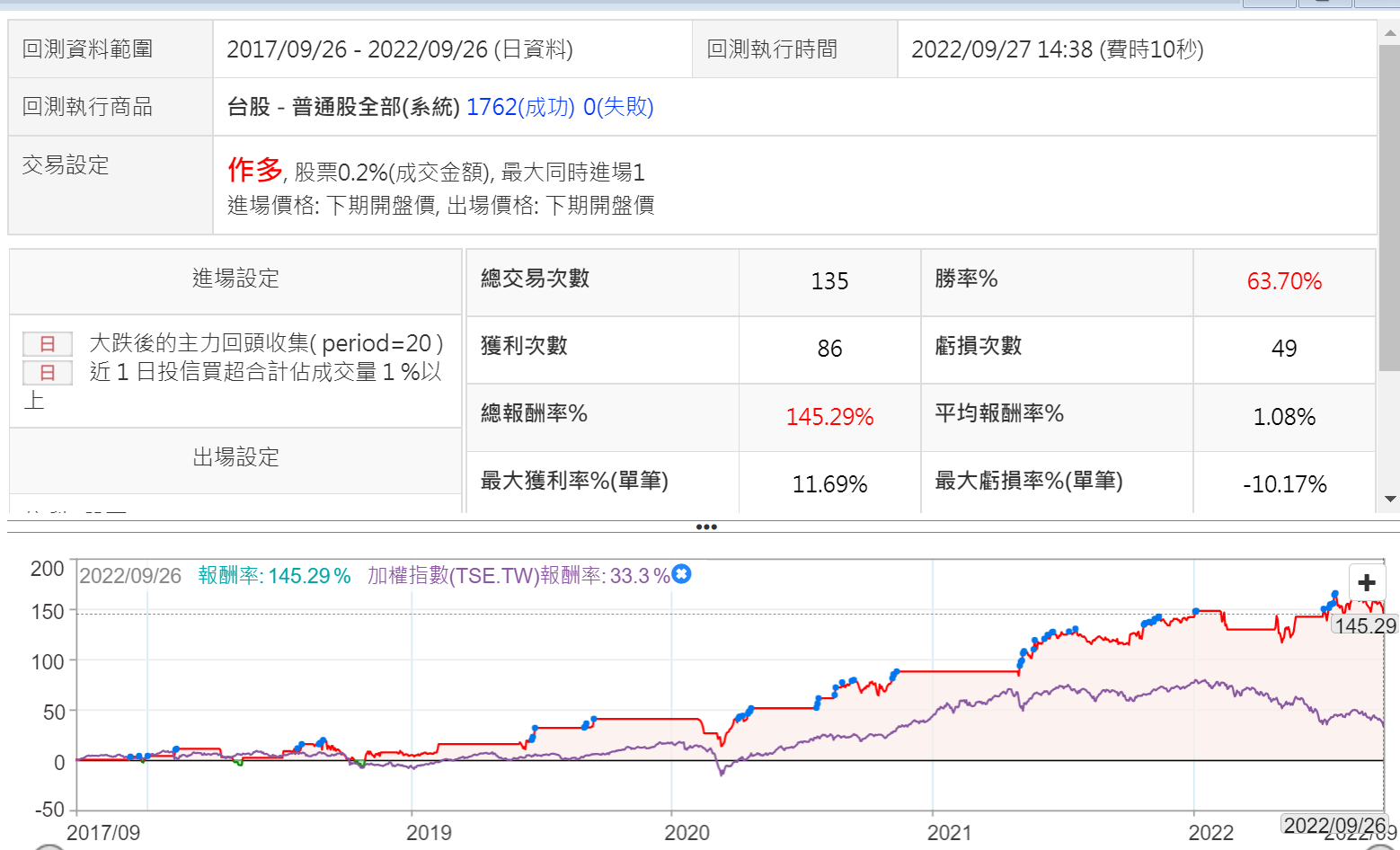
Task: Click the report scrollbar down arrow
Action: [1389, 500]
